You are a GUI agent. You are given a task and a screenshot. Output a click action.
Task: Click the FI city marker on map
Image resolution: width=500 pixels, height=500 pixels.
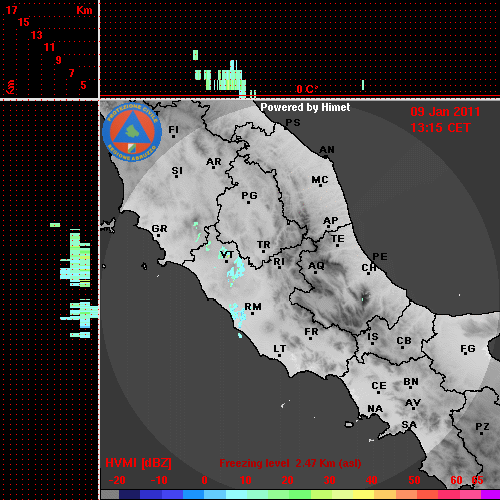coord(173,136)
